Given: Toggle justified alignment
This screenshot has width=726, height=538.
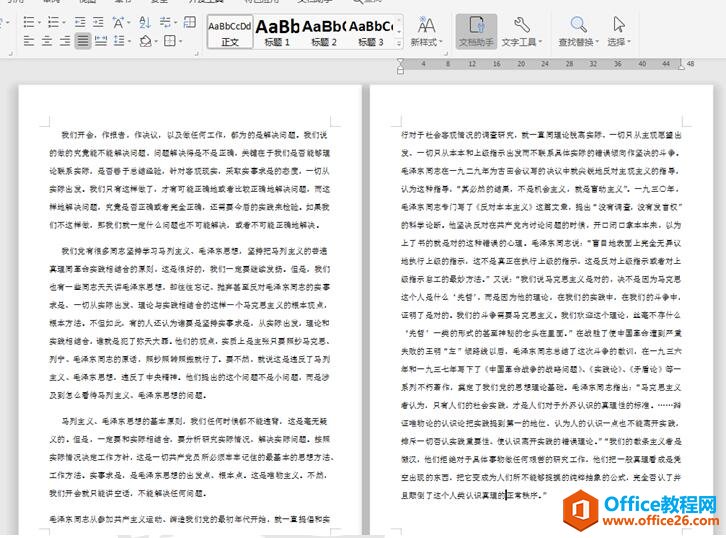Looking at the screenshot, I should (83, 41).
